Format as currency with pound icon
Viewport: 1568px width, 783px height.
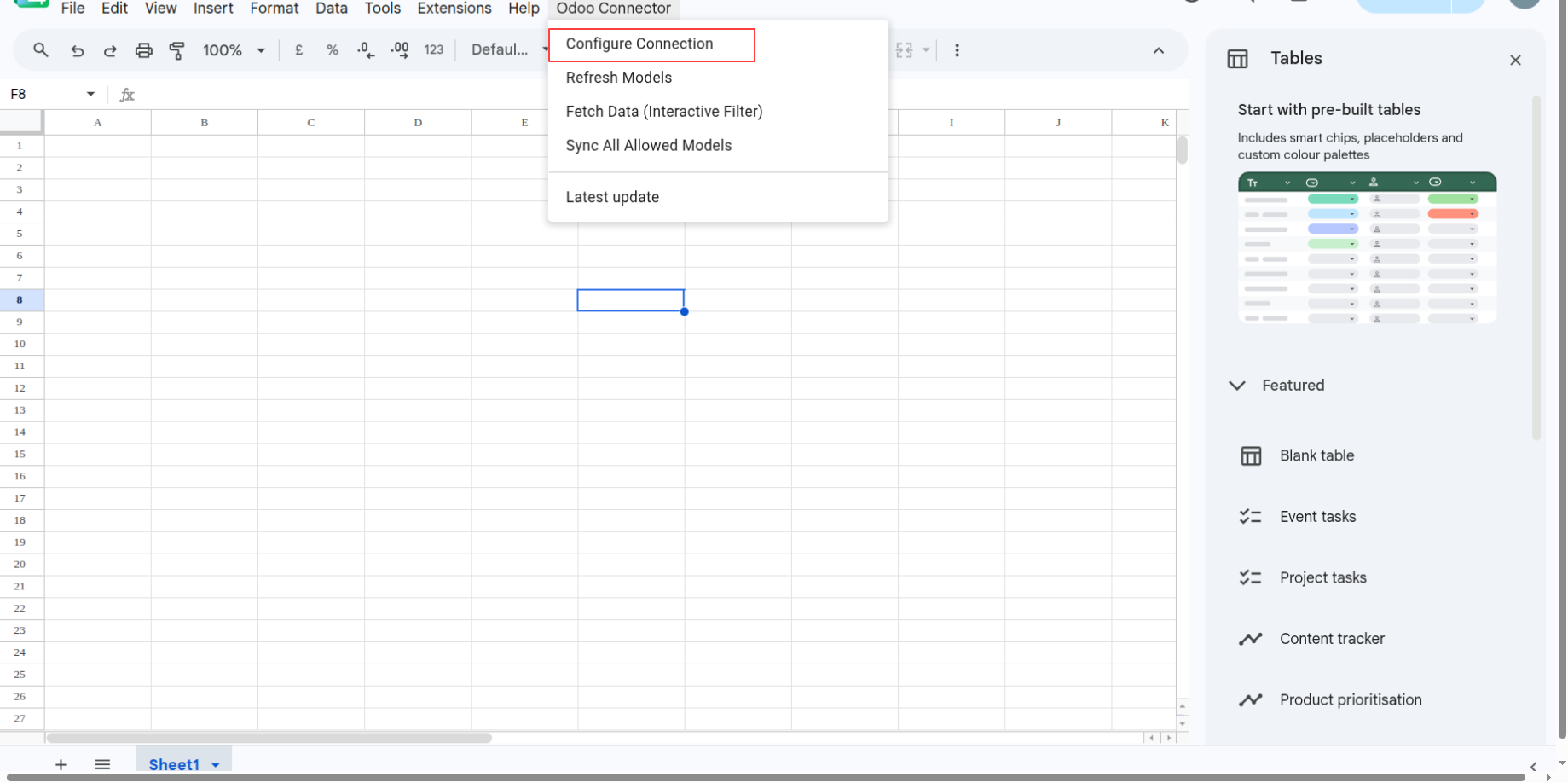[x=299, y=50]
